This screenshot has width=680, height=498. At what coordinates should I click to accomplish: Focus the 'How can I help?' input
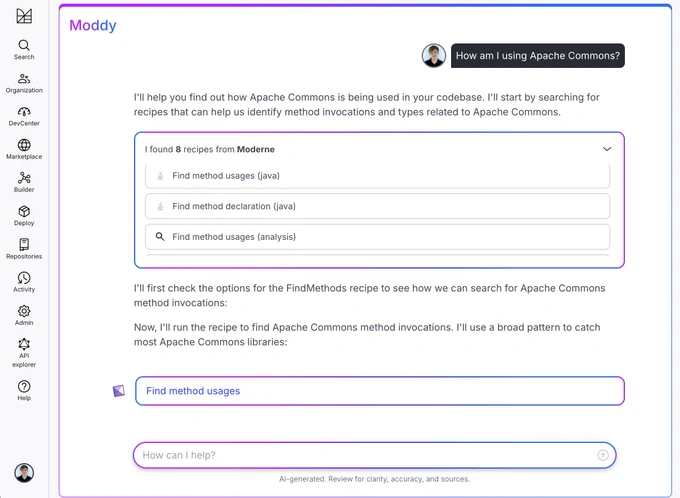coord(369,455)
